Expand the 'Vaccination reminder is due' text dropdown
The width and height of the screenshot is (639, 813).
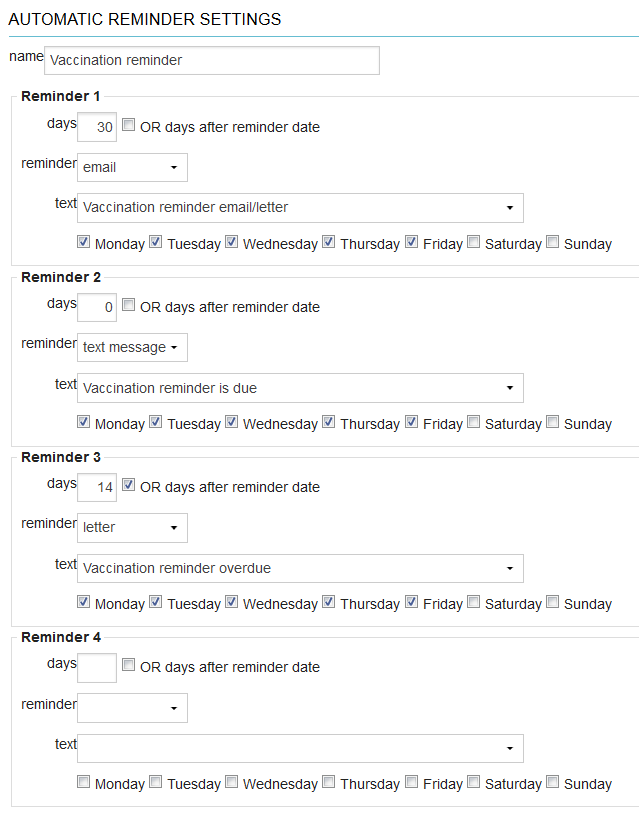point(300,388)
